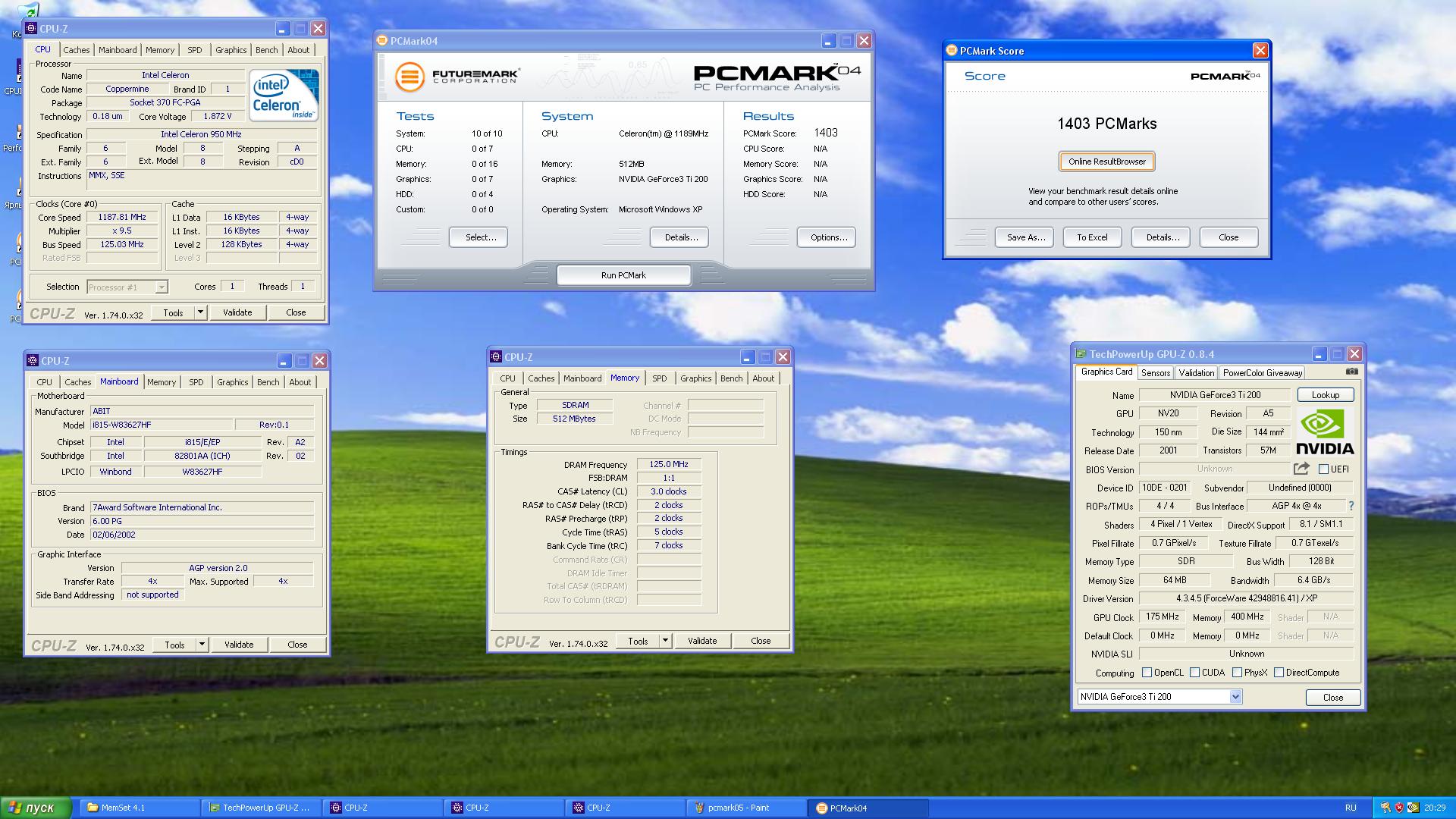Click the Bus Interface question mark help icon

[x=1351, y=506]
